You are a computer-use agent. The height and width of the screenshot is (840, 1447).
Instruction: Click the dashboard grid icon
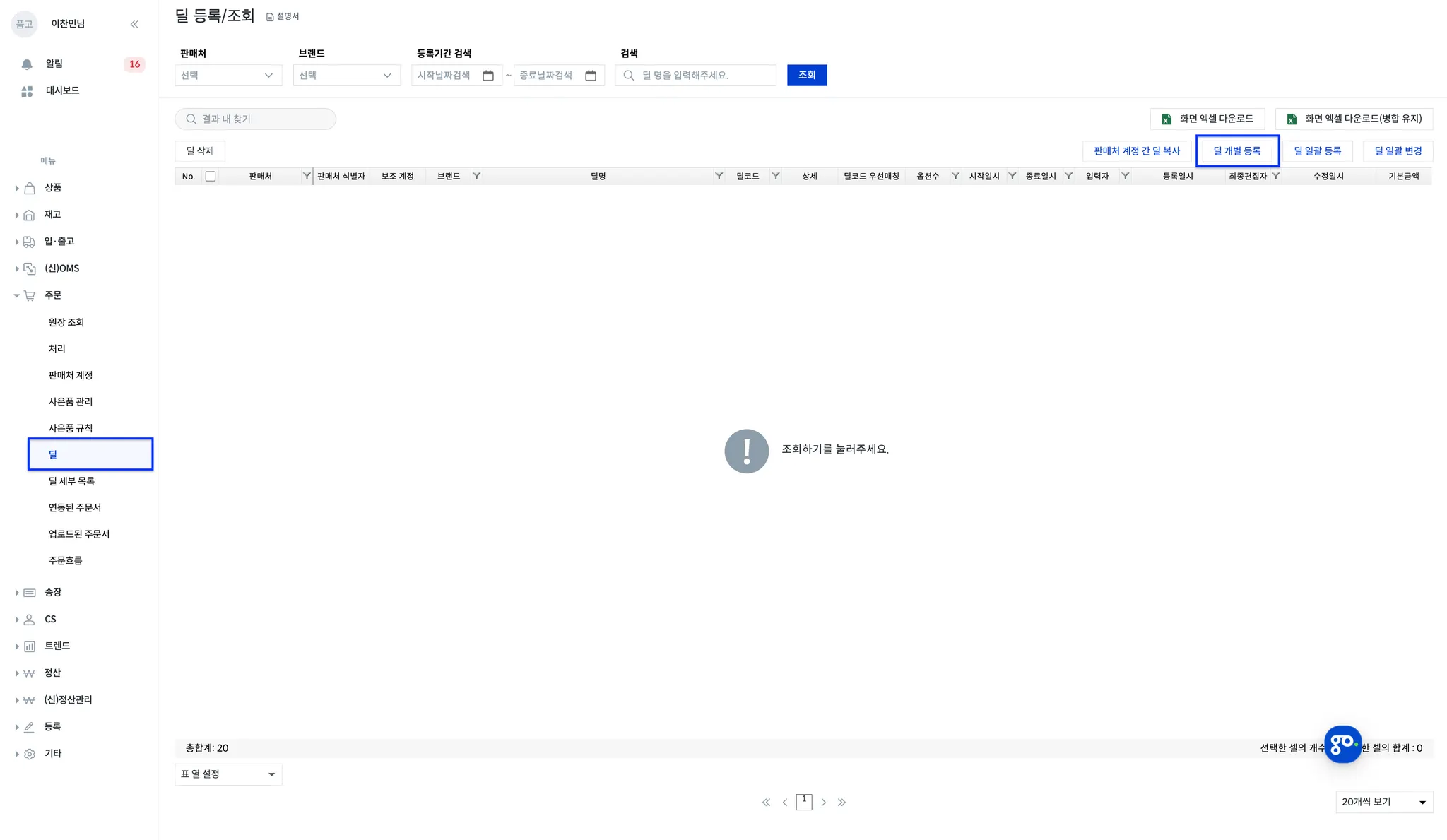(x=27, y=91)
